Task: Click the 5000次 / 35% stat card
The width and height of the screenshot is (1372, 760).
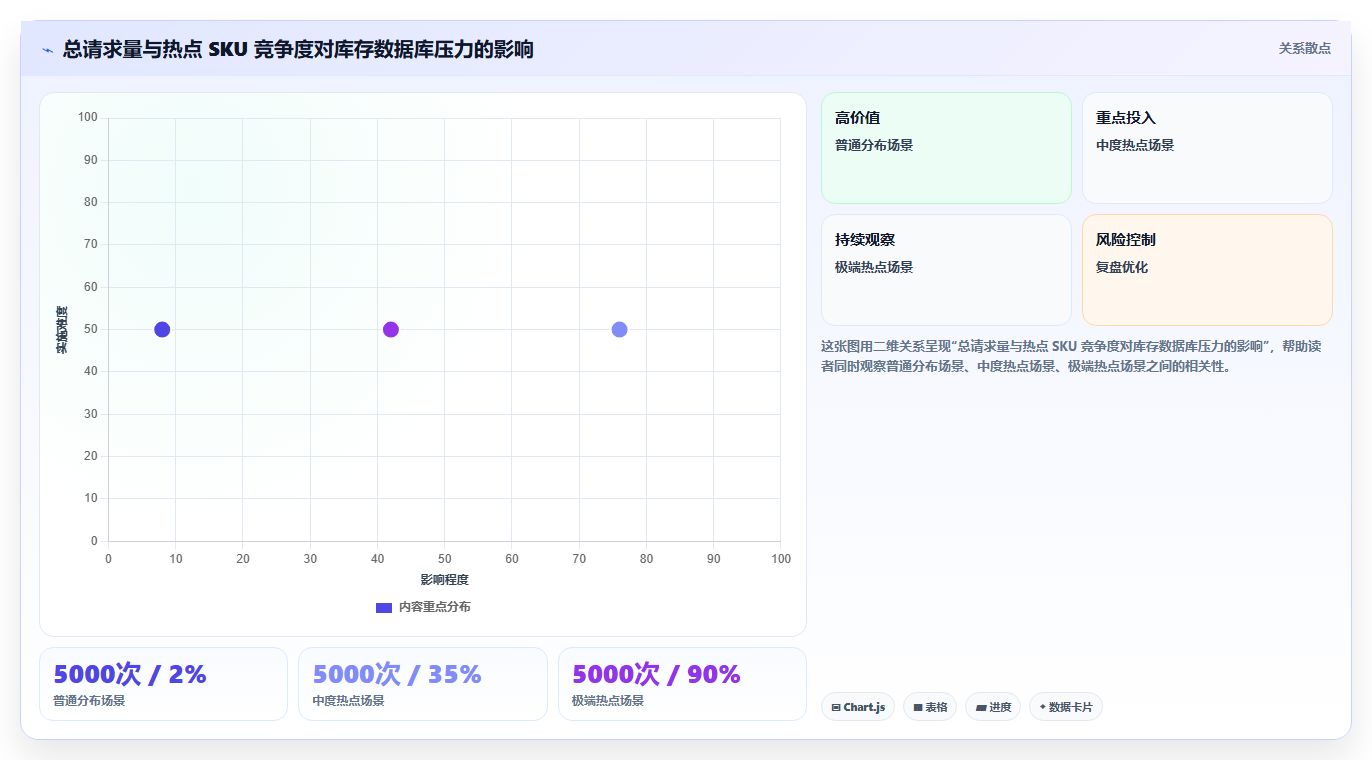Action: (423, 684)
